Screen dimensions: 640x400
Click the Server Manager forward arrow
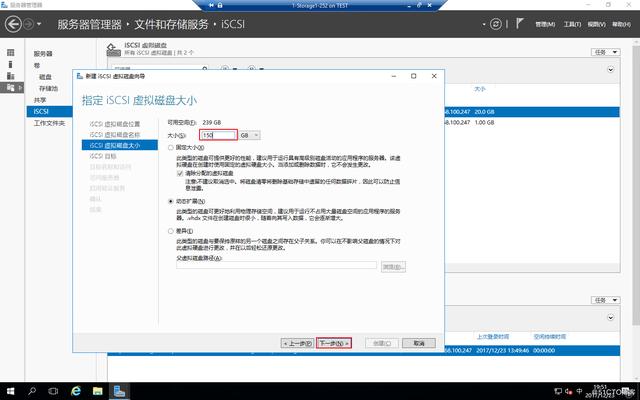click(x=29, y=24)
